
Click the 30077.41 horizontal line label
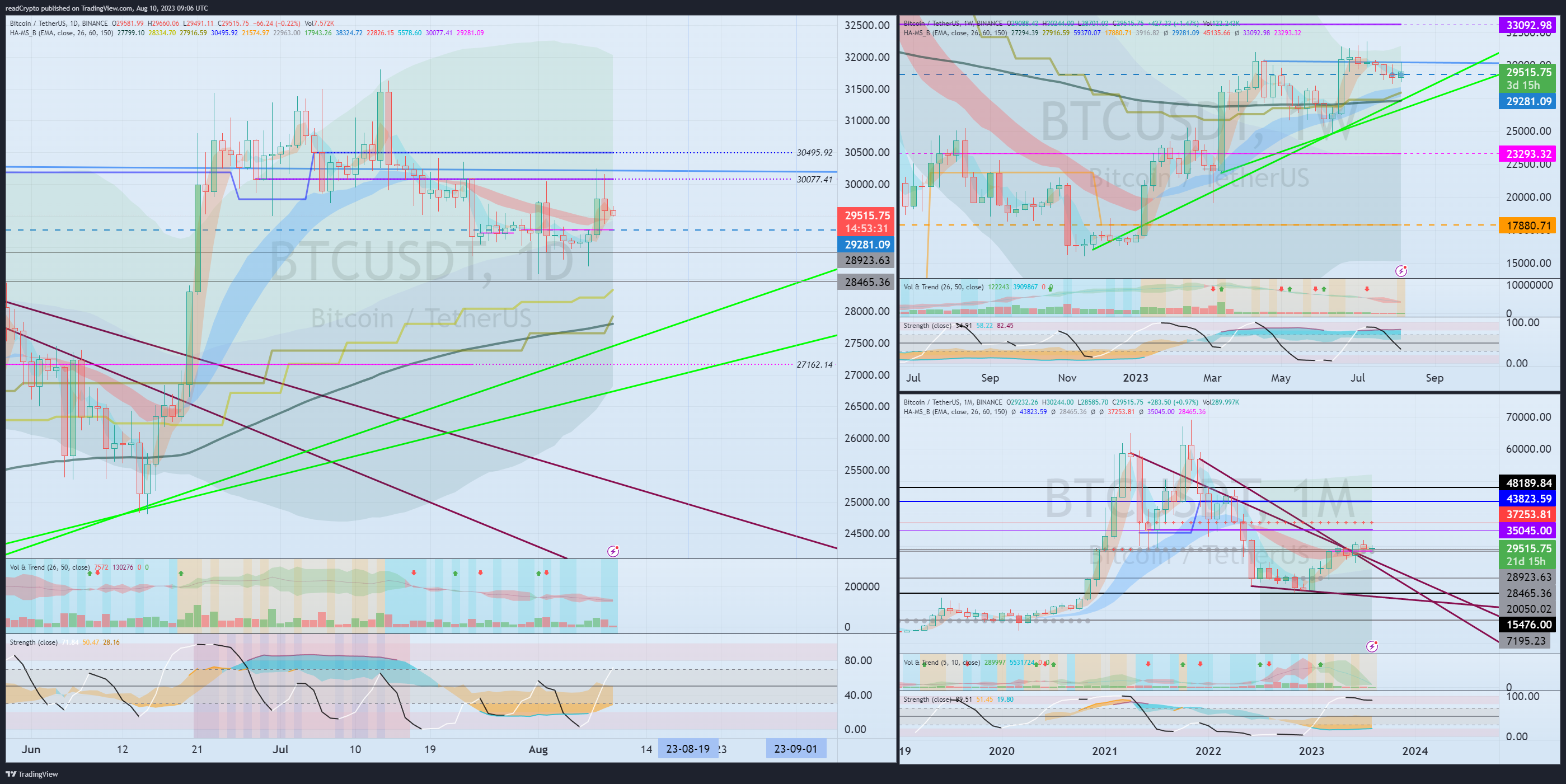coord(814,179)
